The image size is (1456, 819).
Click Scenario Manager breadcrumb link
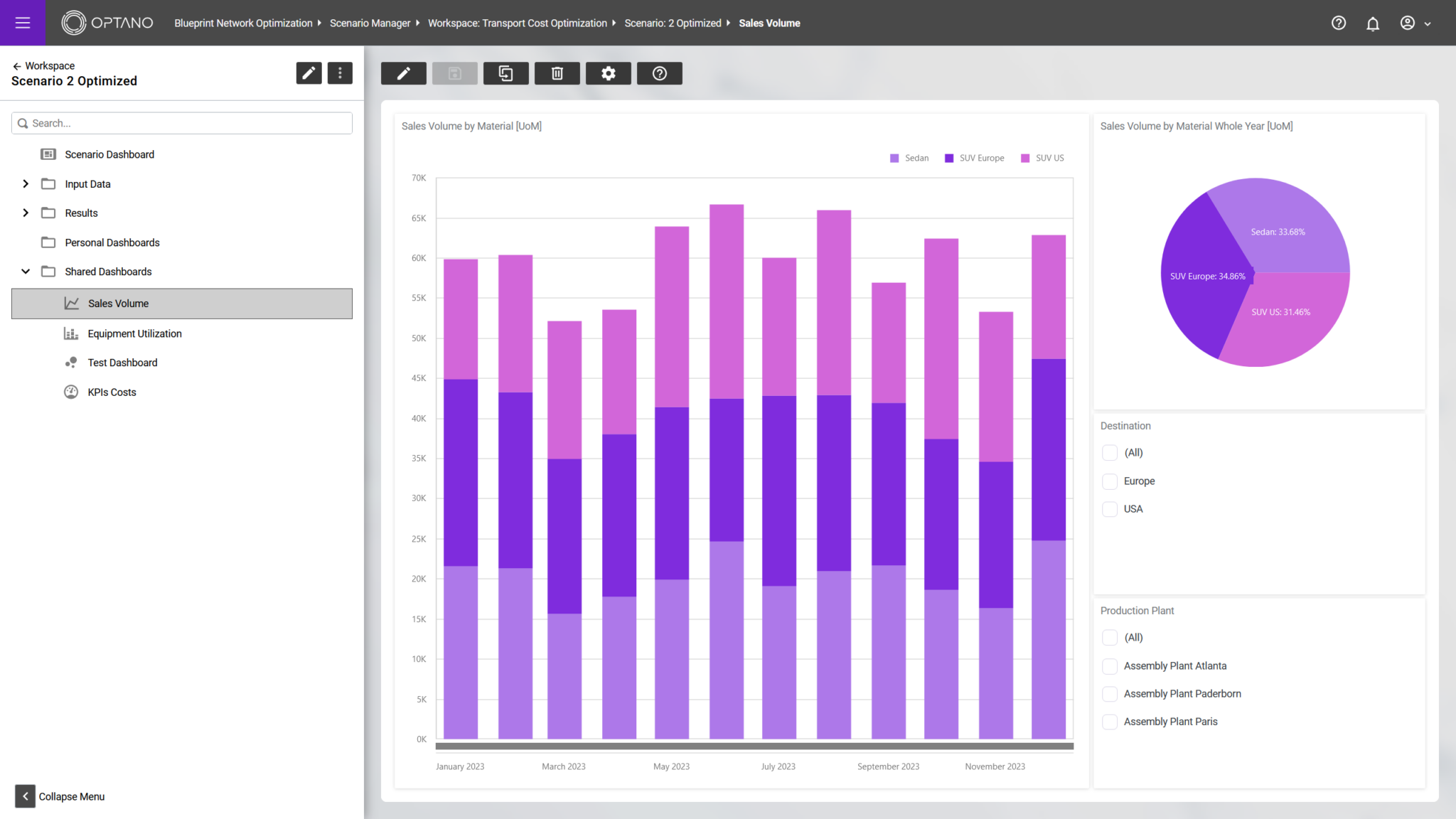coord(370,23)
